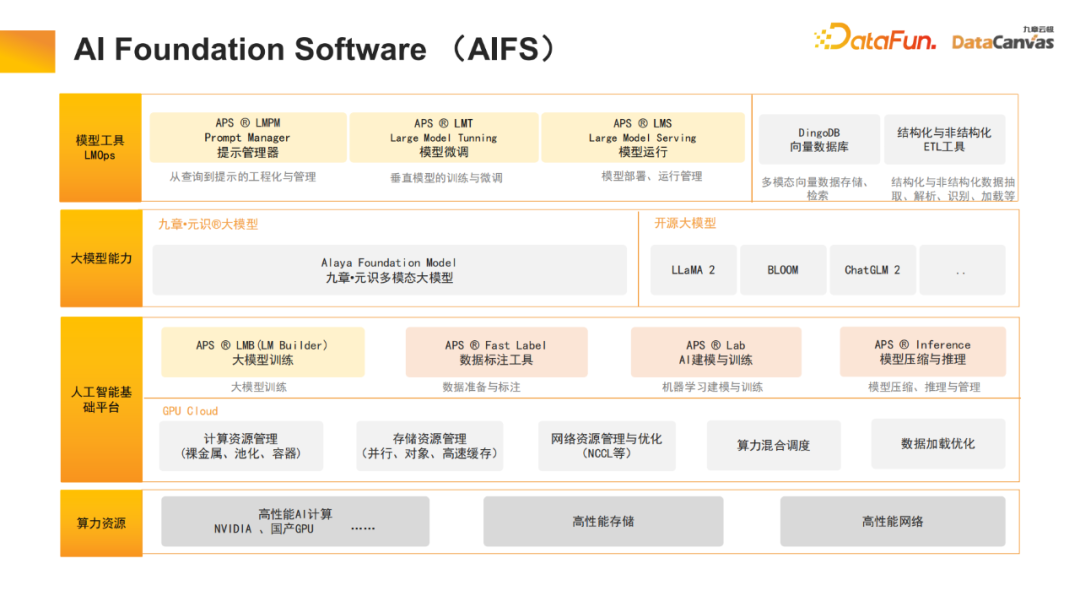This screenshot has width=1080, height=607.
Task: Toggle the ChatGLM 2 model option
Action: [x=872, y=269]
